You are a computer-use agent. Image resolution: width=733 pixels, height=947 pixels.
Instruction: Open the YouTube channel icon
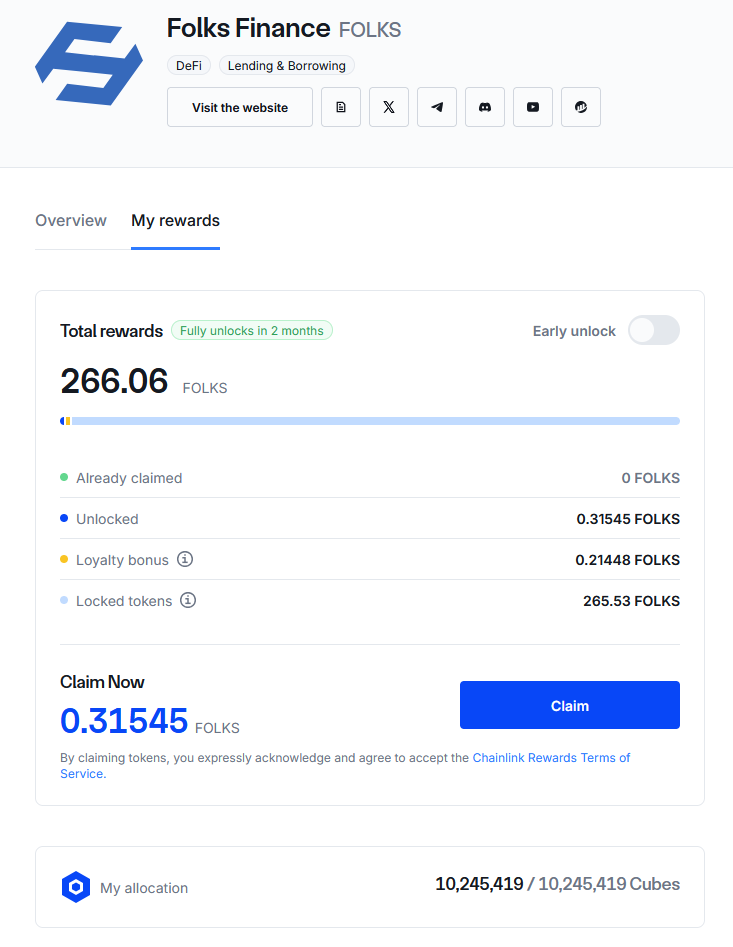click(533, 107)
